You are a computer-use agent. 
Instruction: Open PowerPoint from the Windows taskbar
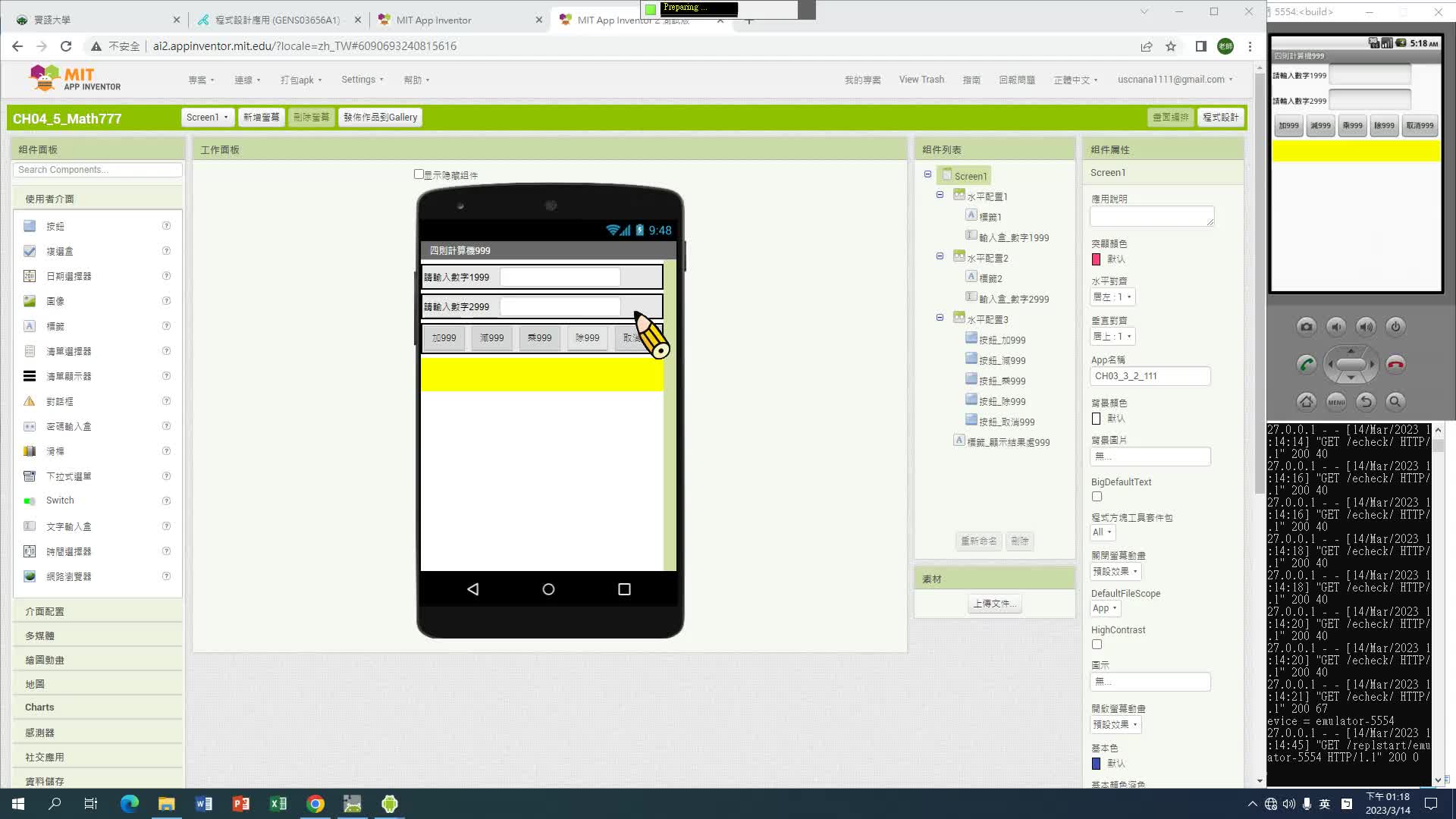click(241, 804)
